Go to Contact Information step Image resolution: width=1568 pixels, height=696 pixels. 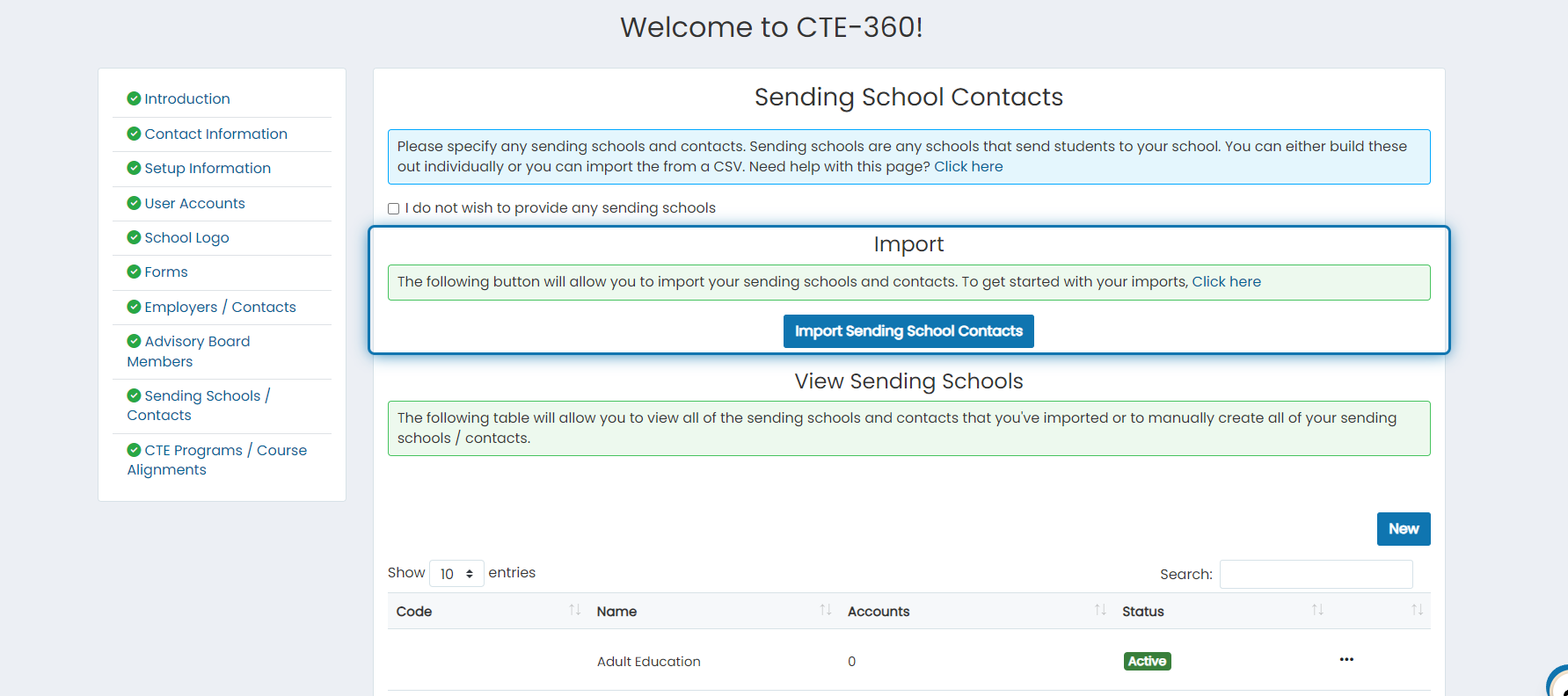coord(215,134)
